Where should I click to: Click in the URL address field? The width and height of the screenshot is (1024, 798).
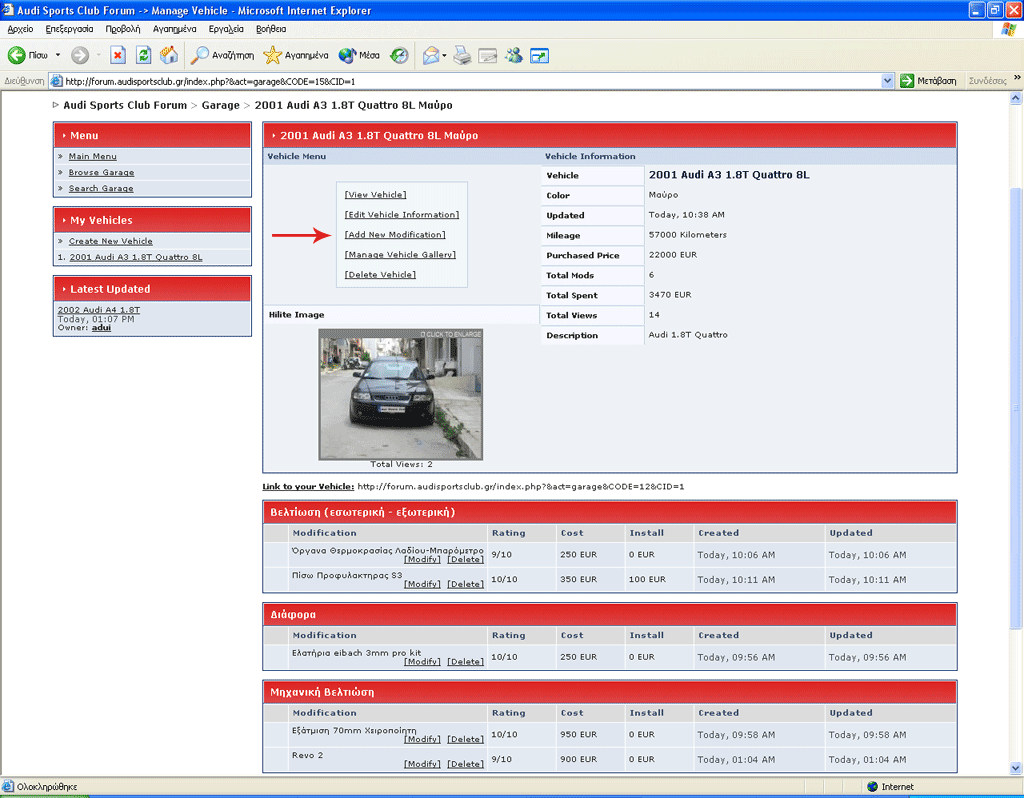(x=470, y=81)
